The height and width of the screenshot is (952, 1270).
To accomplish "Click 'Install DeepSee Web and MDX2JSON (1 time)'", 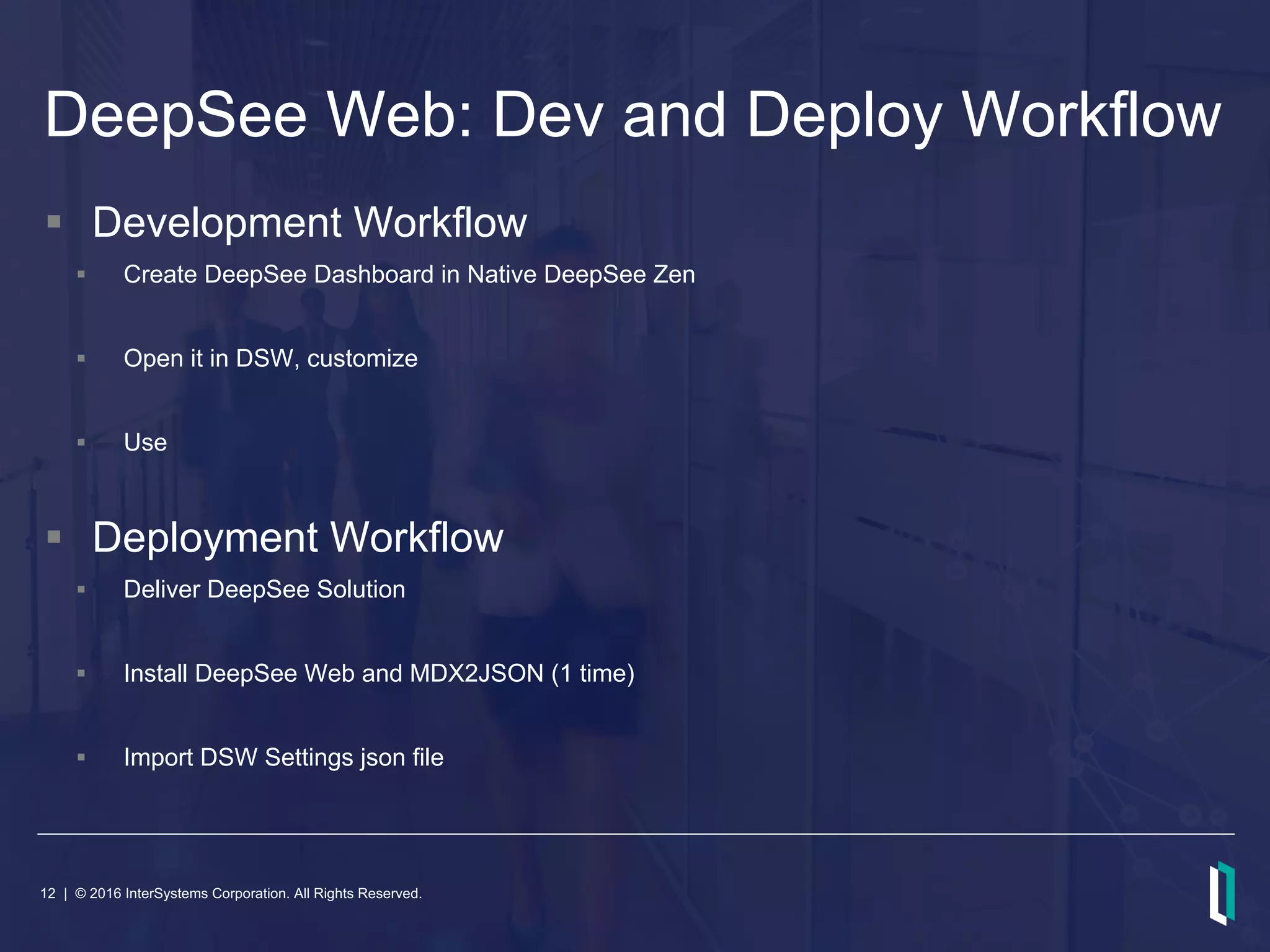I will click(379, 674).
